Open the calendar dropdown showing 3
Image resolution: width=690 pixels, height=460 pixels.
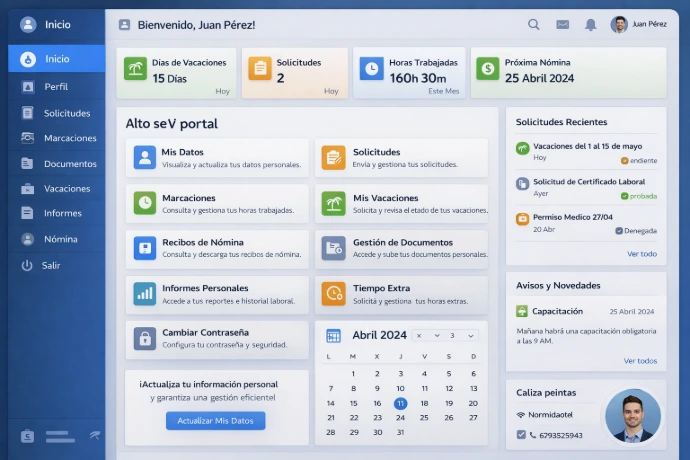[460, 336]
